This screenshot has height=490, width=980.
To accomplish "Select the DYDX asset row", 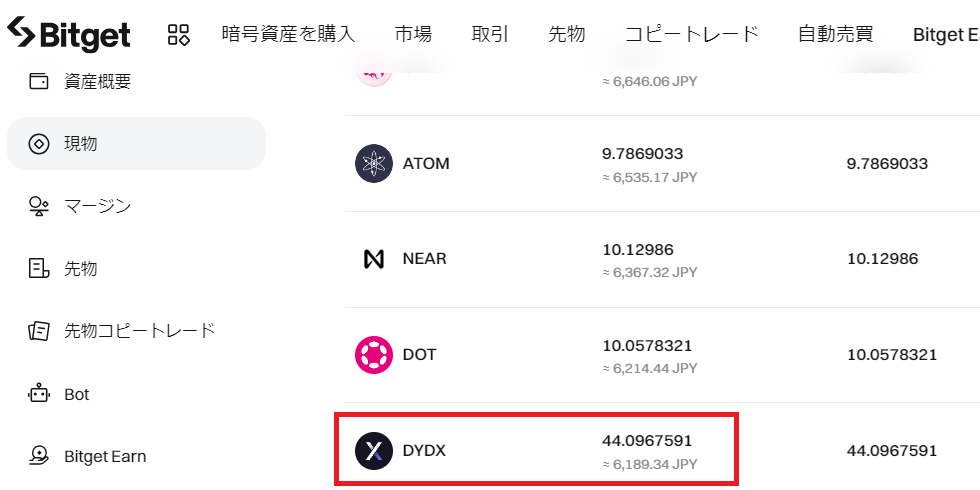I will pos(662,451).
